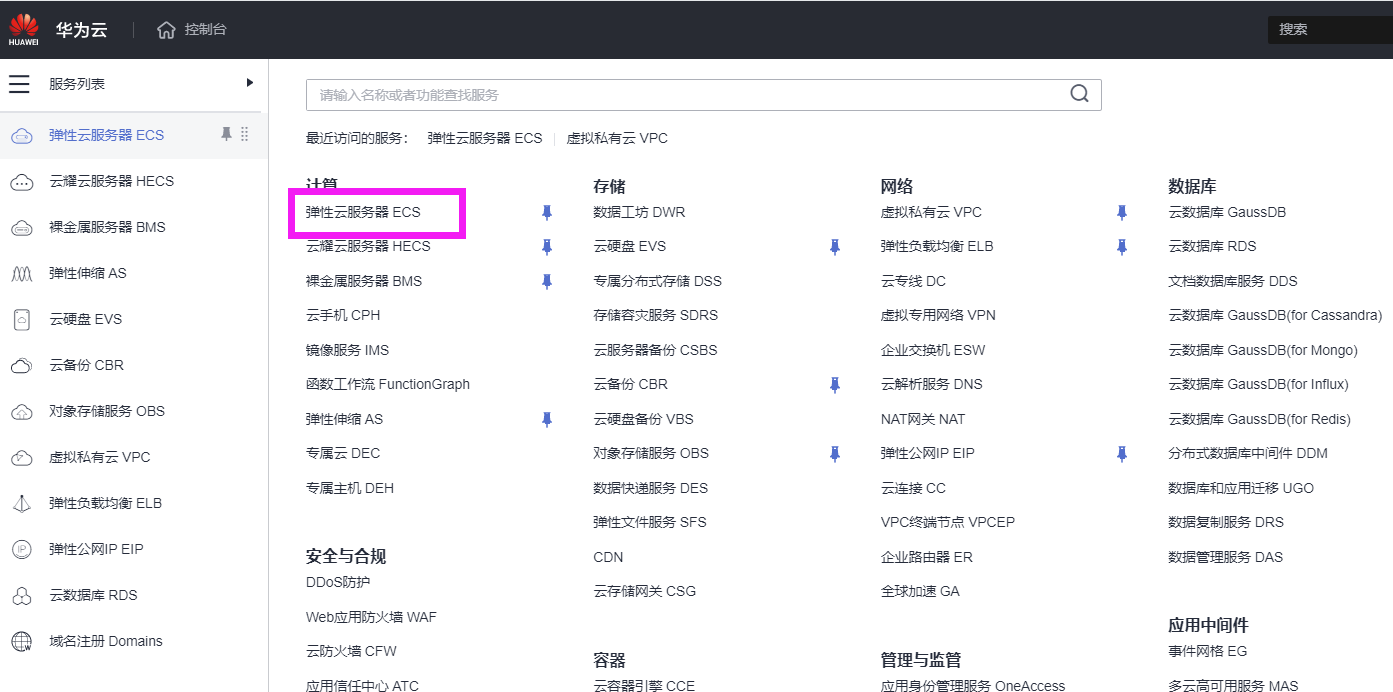
Task: Toggle pin for 云备份 CBR in 存储 list
Action: 834,385
